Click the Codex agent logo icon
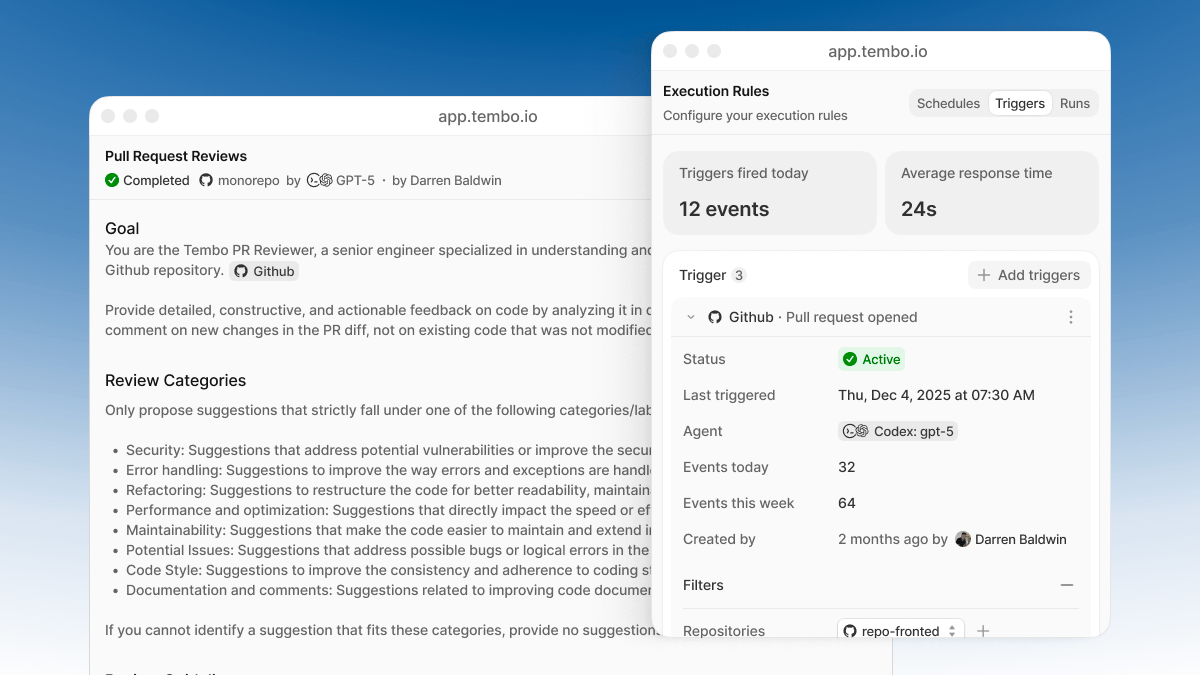 point(855,431)
